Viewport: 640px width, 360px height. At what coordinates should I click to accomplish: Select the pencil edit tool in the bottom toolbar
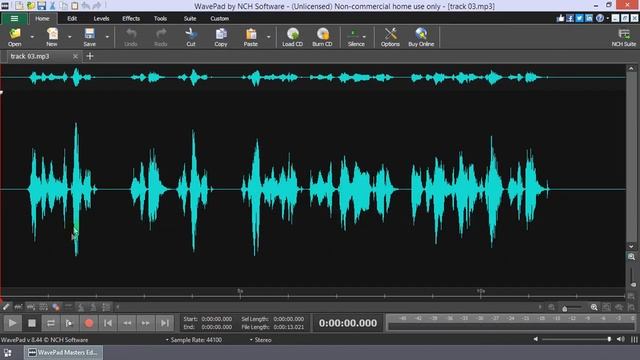coord(6,307)
